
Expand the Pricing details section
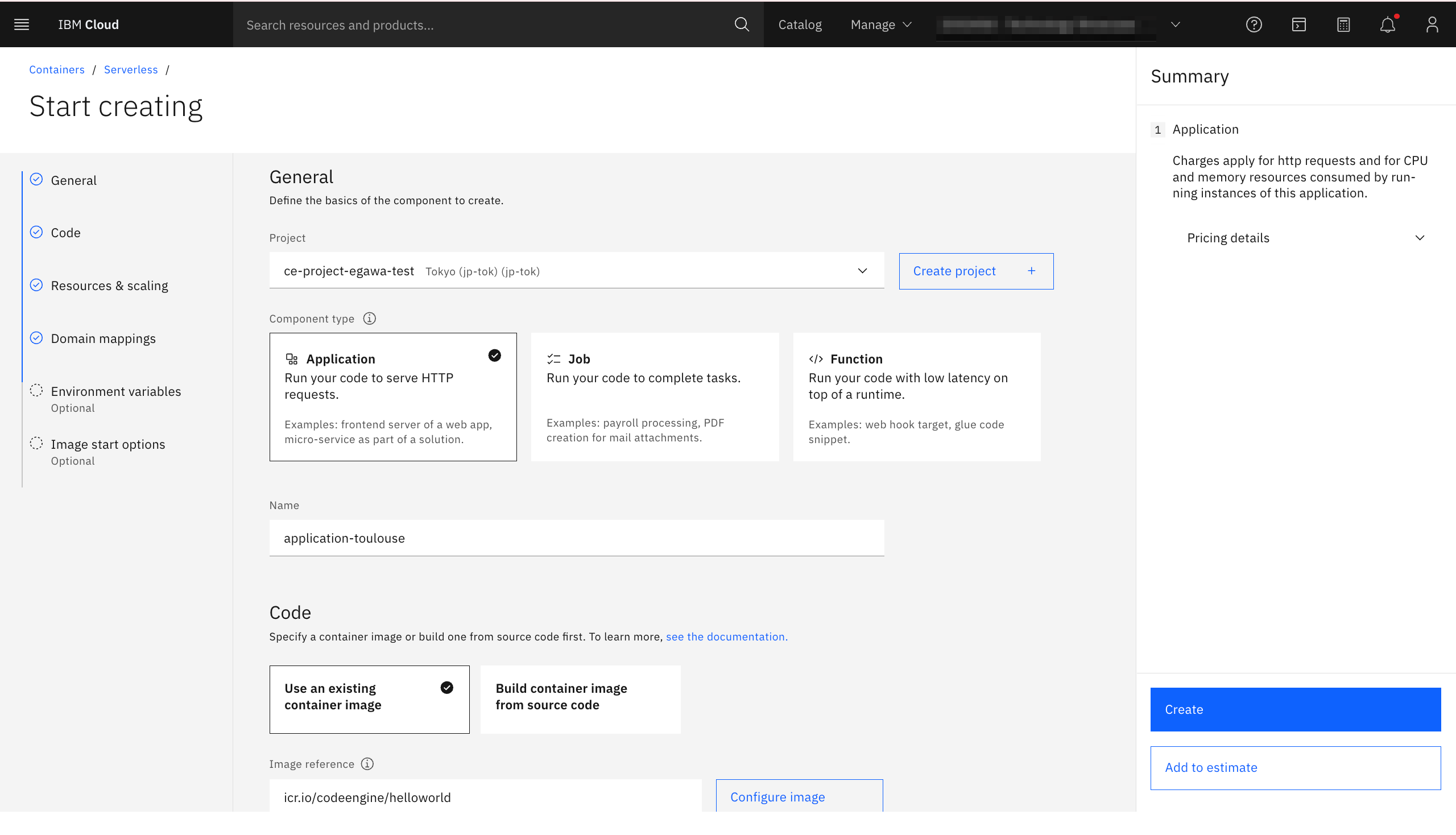[1305, 238]
